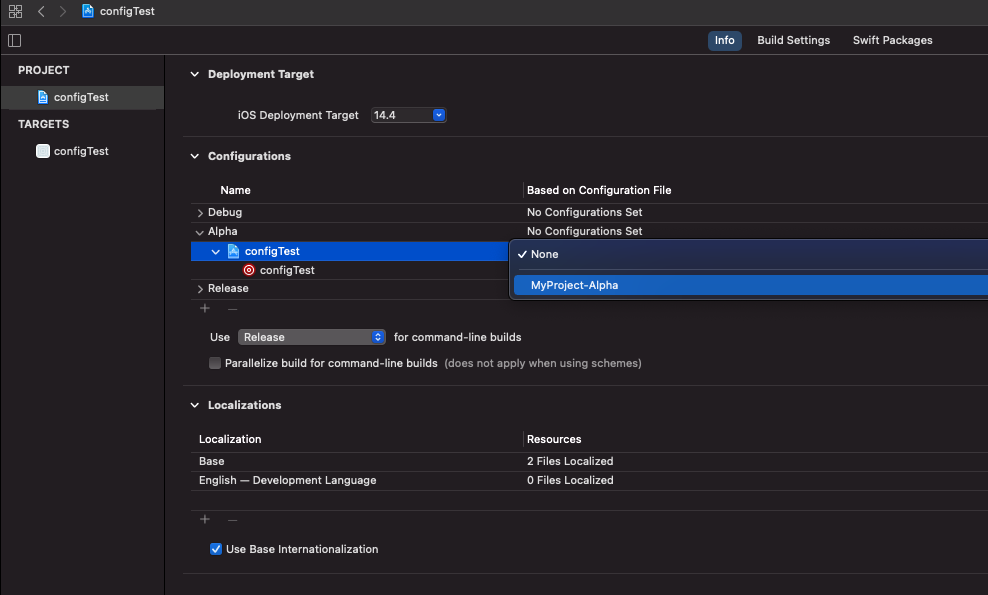This screenshot has width=988, height=595.
Task: Choose MyProject-Alpha configuration file
Action: click(x=751, y=286)
